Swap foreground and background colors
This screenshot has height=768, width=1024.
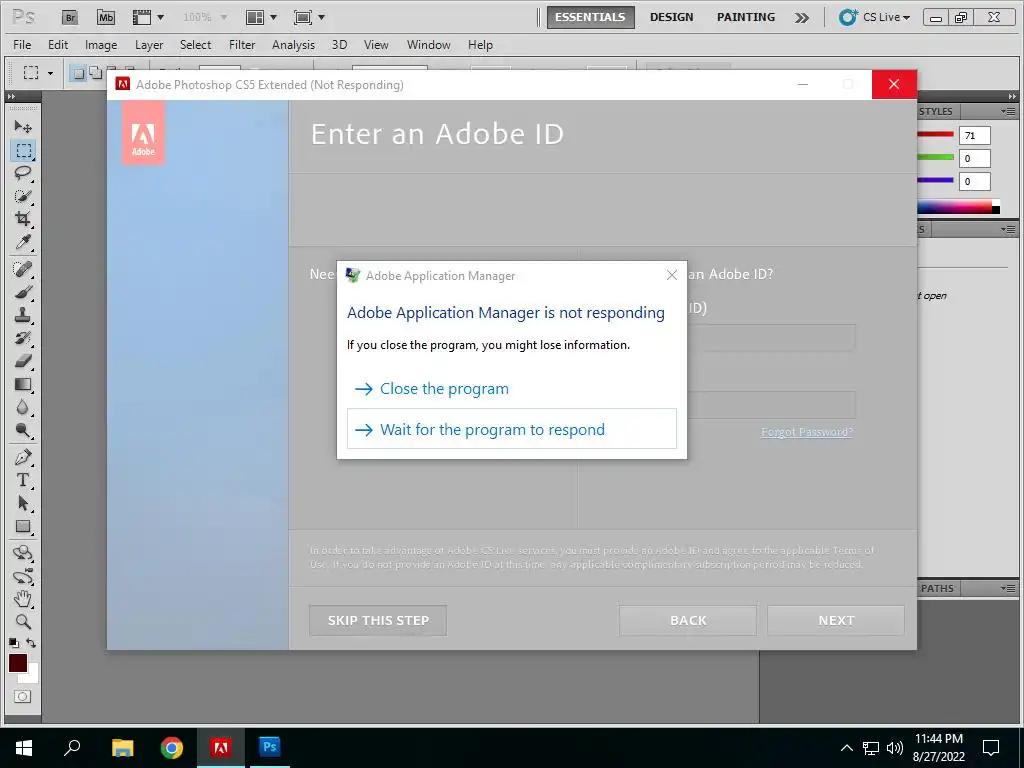point(31,643)
